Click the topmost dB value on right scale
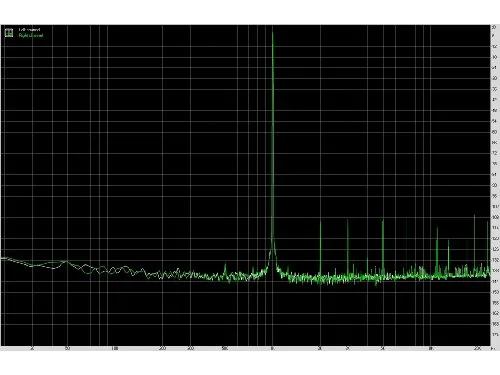 pyautogui.click(x=494, y=27)
